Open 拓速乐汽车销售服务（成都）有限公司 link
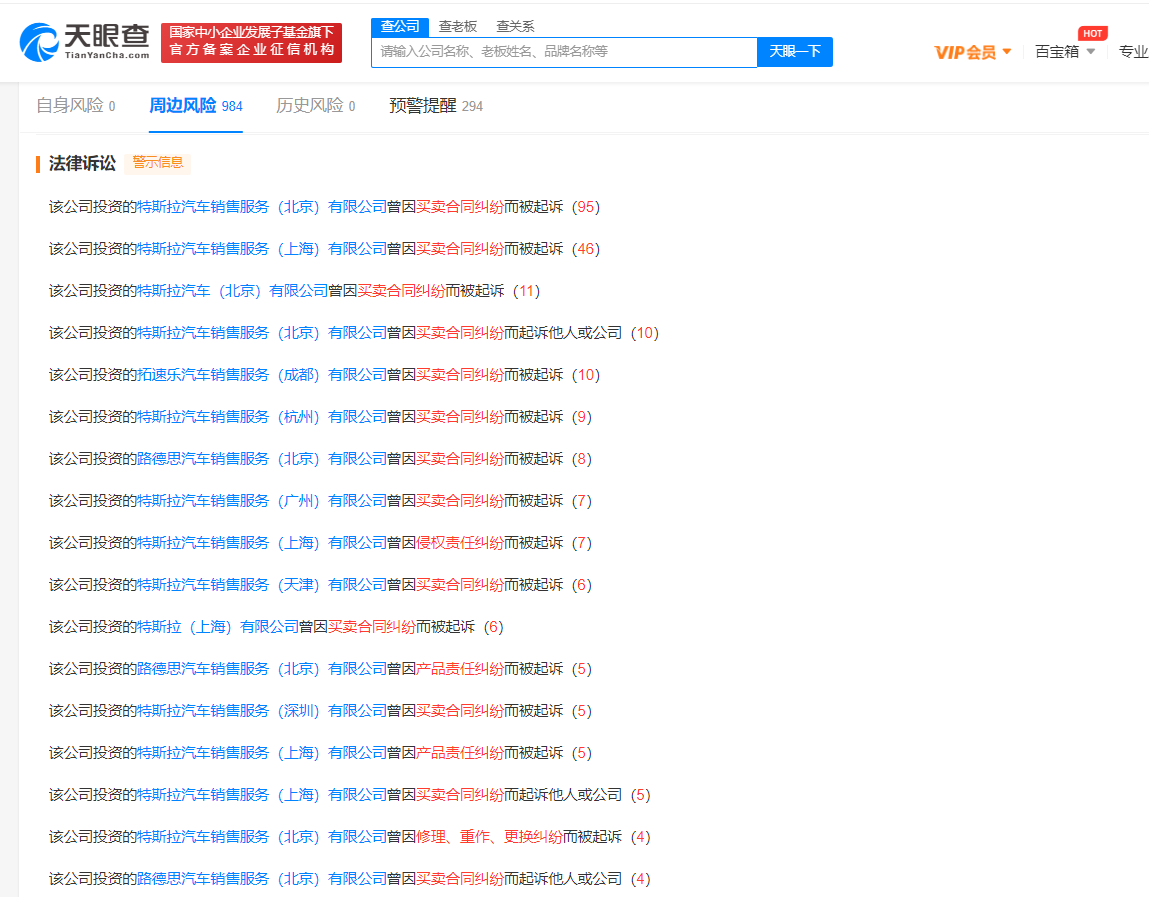The height and width of the screenshot is (897, 1149). (261, 375)
